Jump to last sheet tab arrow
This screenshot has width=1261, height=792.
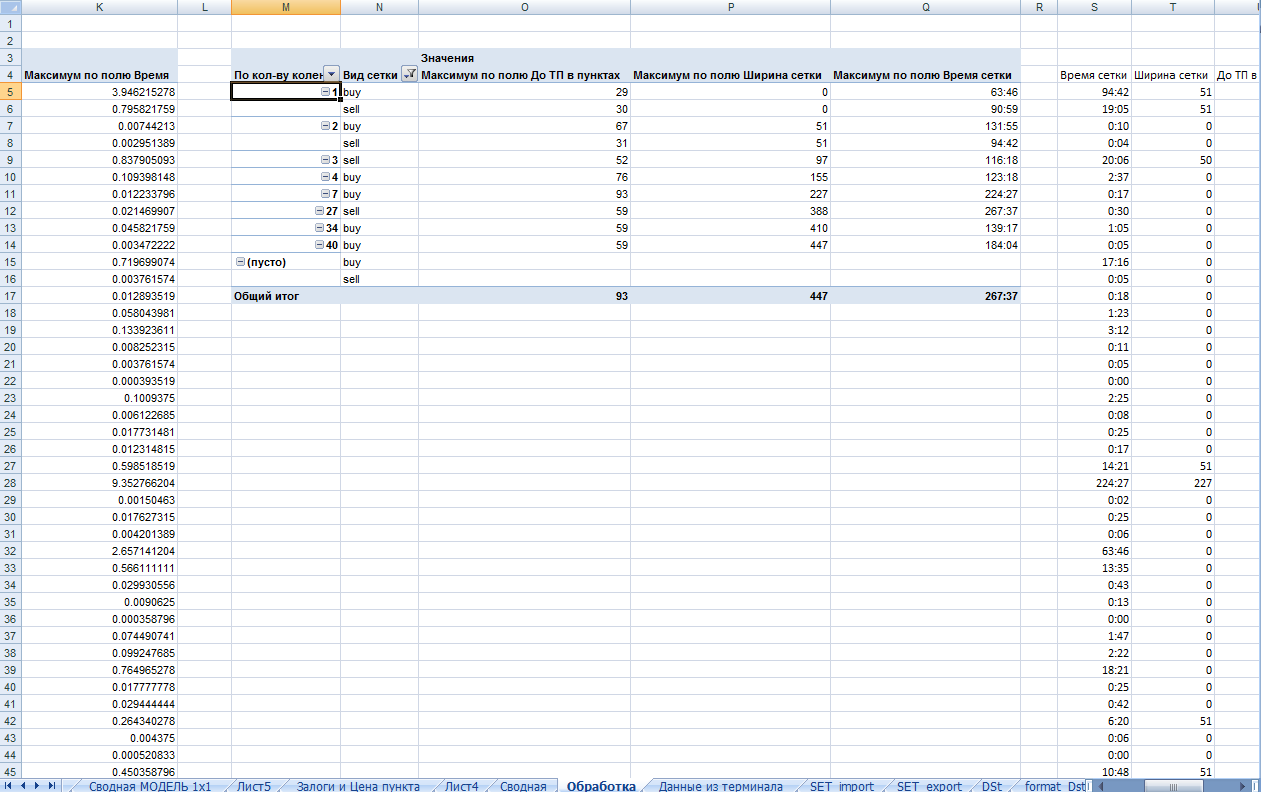pos(51,786)
